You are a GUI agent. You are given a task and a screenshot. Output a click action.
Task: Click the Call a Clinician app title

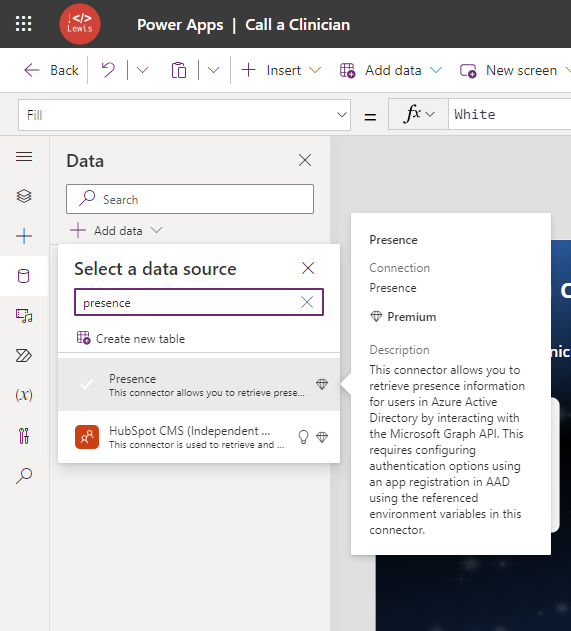click(297, 25)
